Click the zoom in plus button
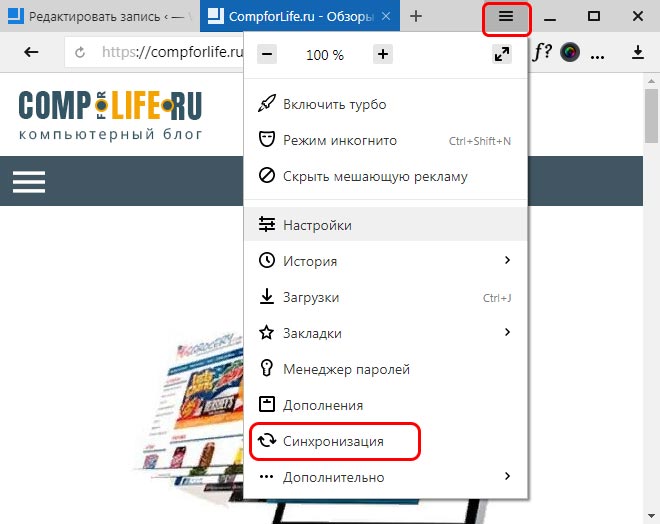 point(383,54)
